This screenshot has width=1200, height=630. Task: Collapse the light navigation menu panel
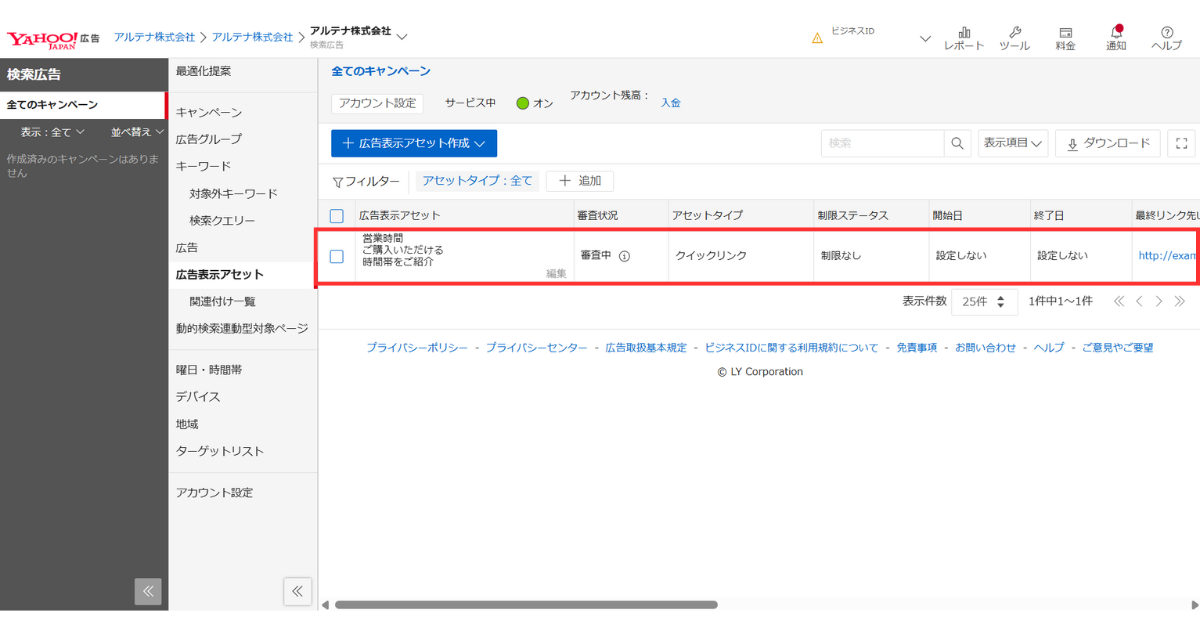point(297,591)
